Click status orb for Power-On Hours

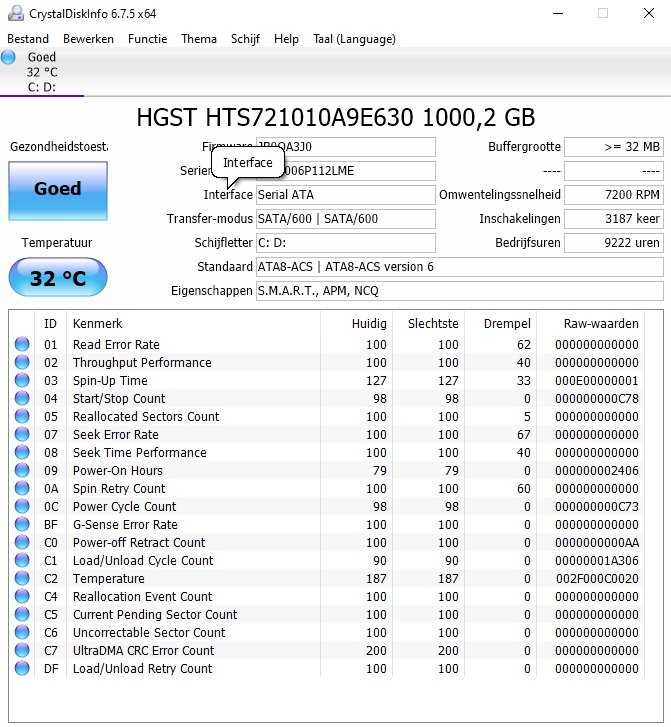coord(22,470)
